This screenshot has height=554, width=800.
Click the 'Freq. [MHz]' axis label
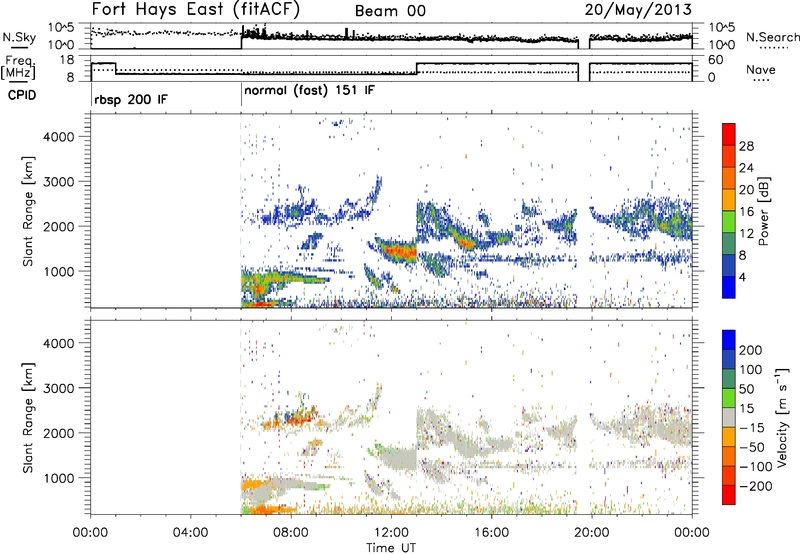coord(18,68)
